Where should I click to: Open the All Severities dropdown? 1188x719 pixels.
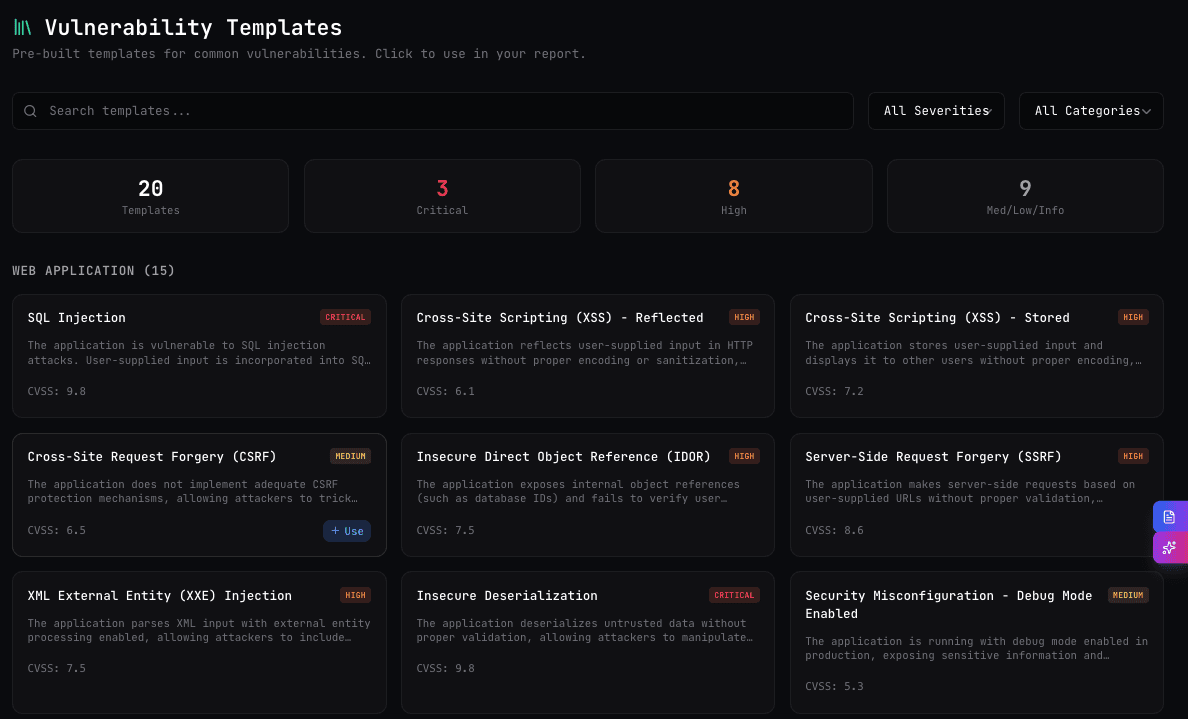click(x=936, y=110)
